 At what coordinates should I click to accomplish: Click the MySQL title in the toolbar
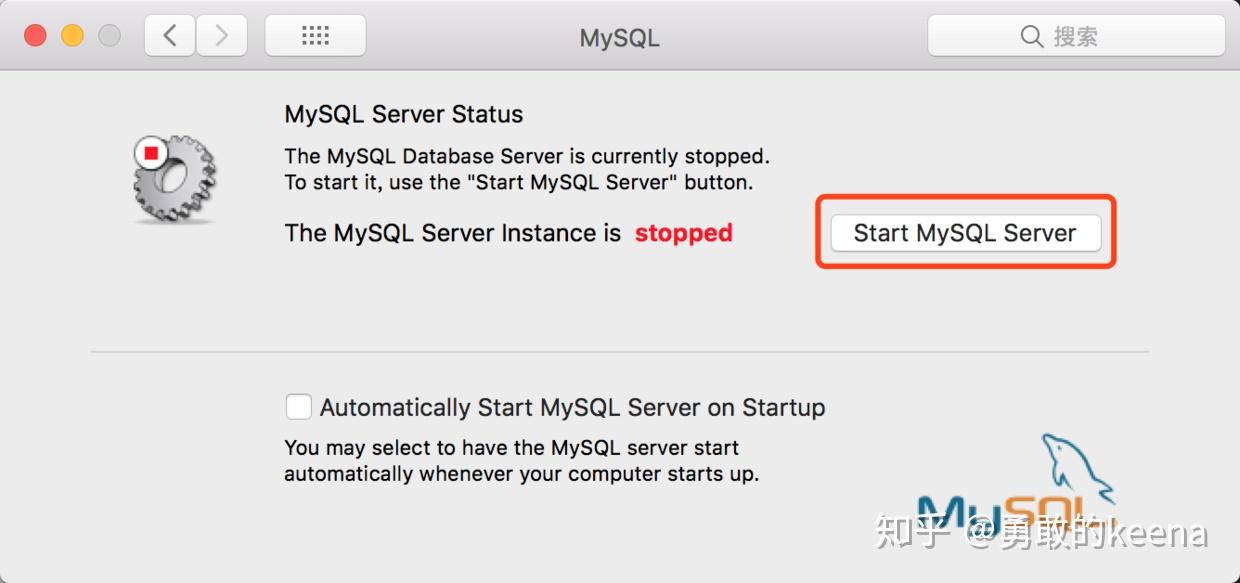click(618, 37)
